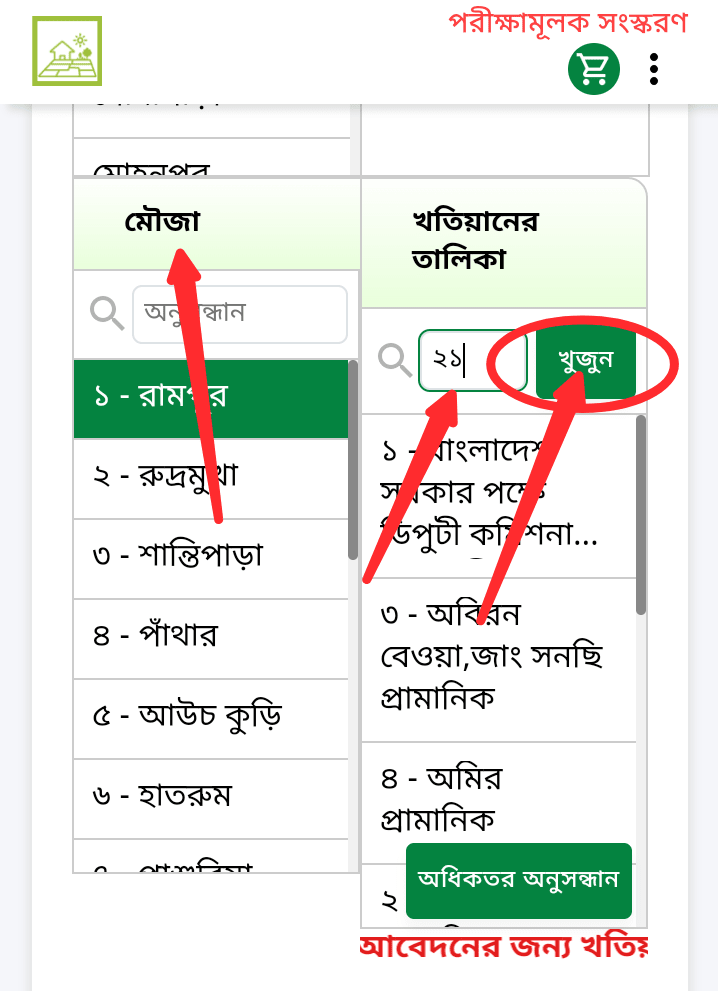Select ১ - রামপুর mouza
Viewport: 718px width, 991px height.
(210, 396)
